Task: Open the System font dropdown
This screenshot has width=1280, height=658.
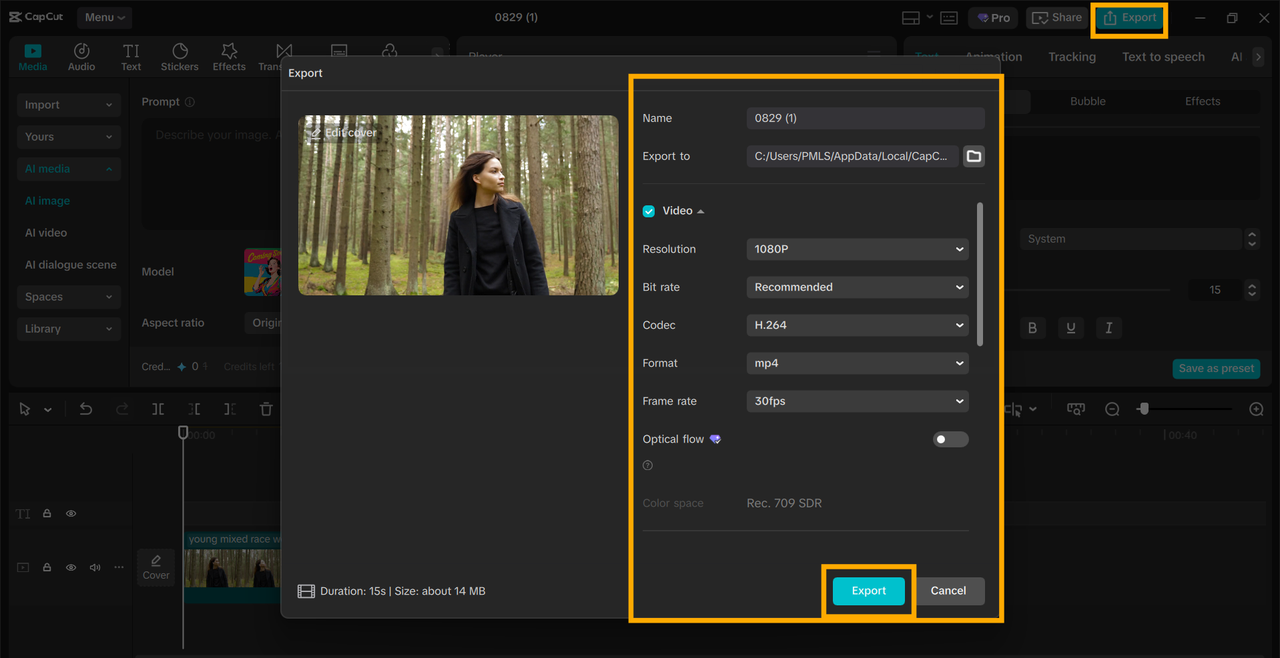Action: [1131, 239]
